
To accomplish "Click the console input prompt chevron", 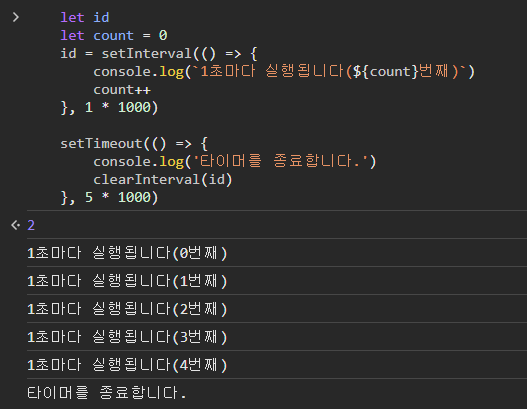I will pyautogui.click(x=15, y=17).
